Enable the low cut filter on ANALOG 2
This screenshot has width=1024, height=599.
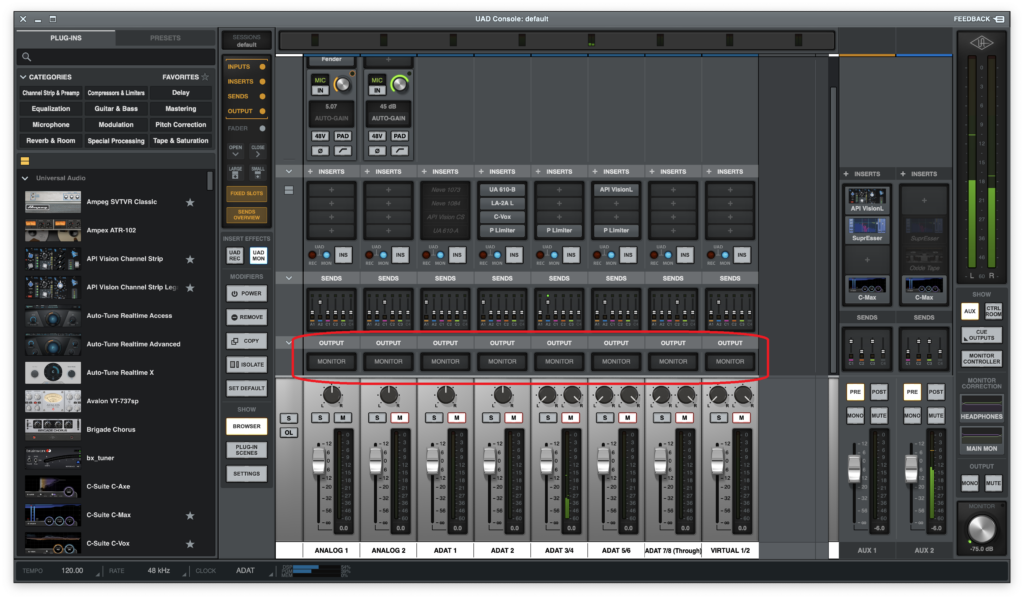pyautogui.click(x=400, y=151)
